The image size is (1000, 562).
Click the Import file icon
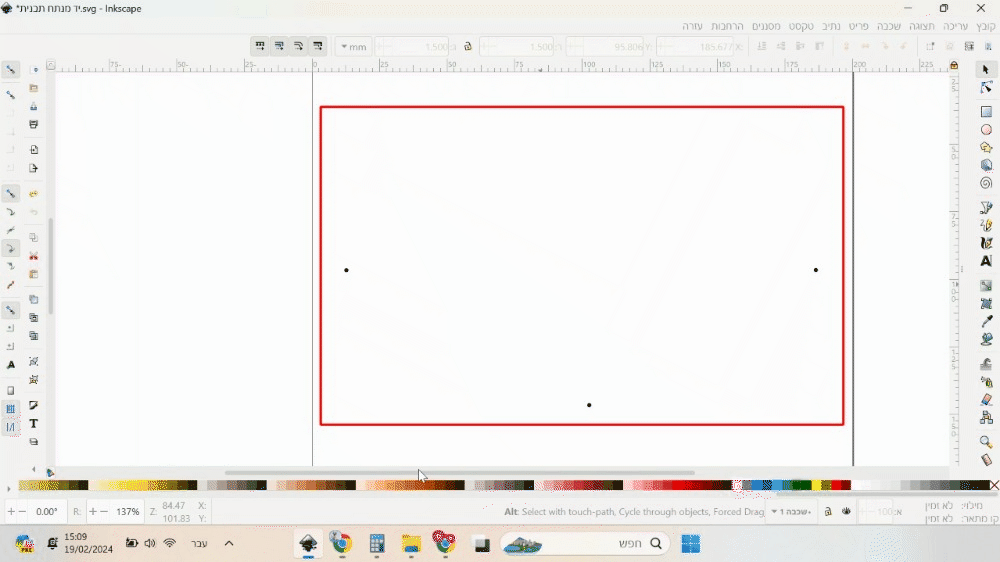point(34,149)
